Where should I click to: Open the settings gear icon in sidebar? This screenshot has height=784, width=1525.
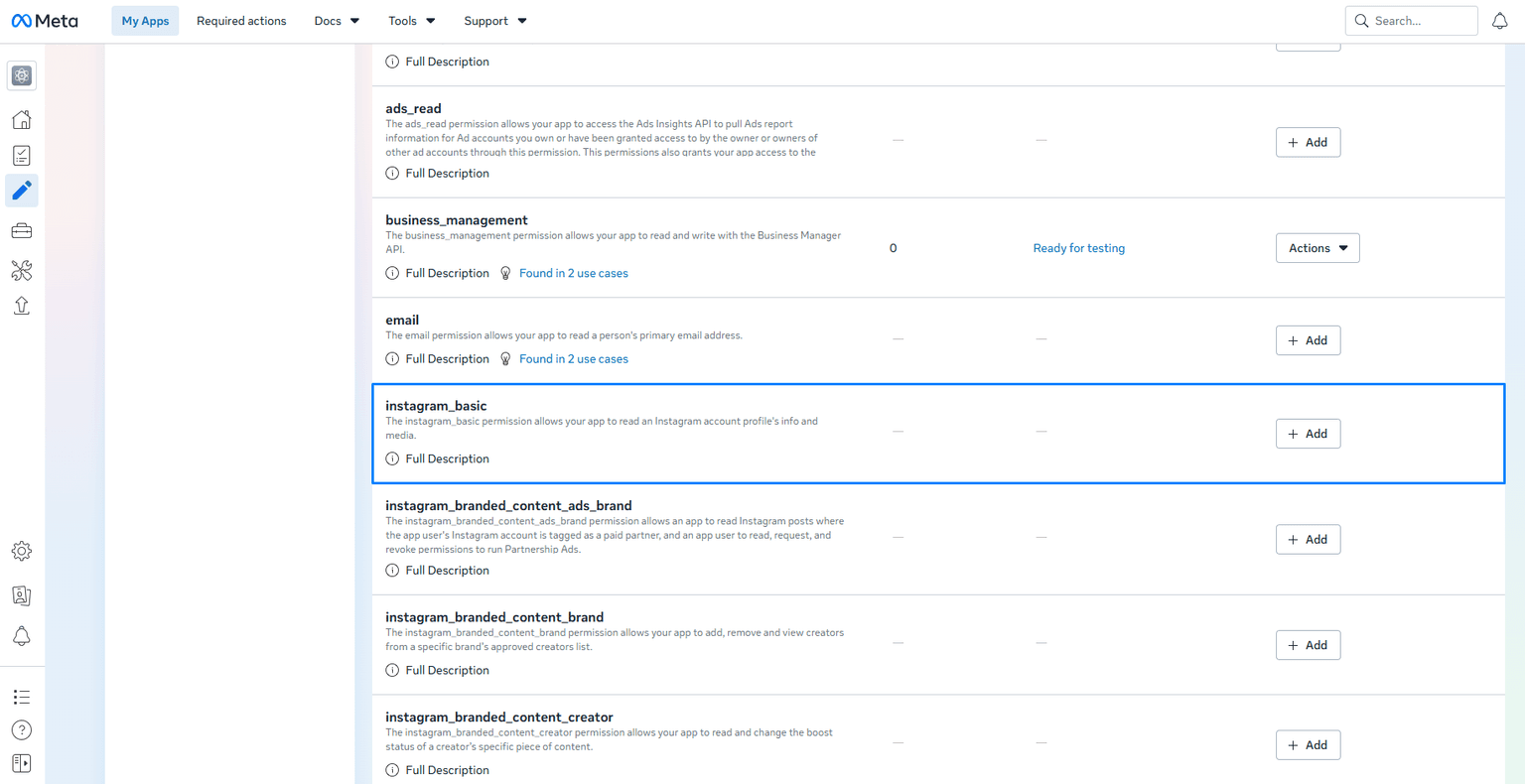pos(22,551)
